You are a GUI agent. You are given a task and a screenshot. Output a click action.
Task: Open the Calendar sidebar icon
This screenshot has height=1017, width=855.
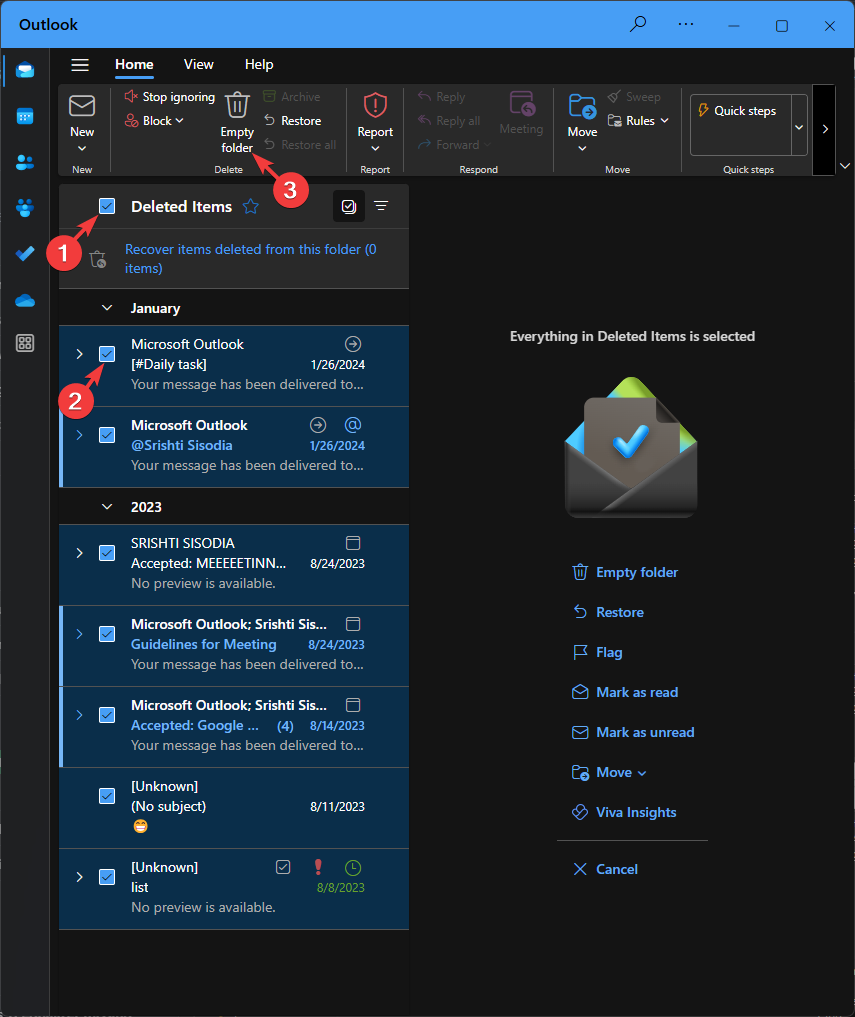pos(25,116)
